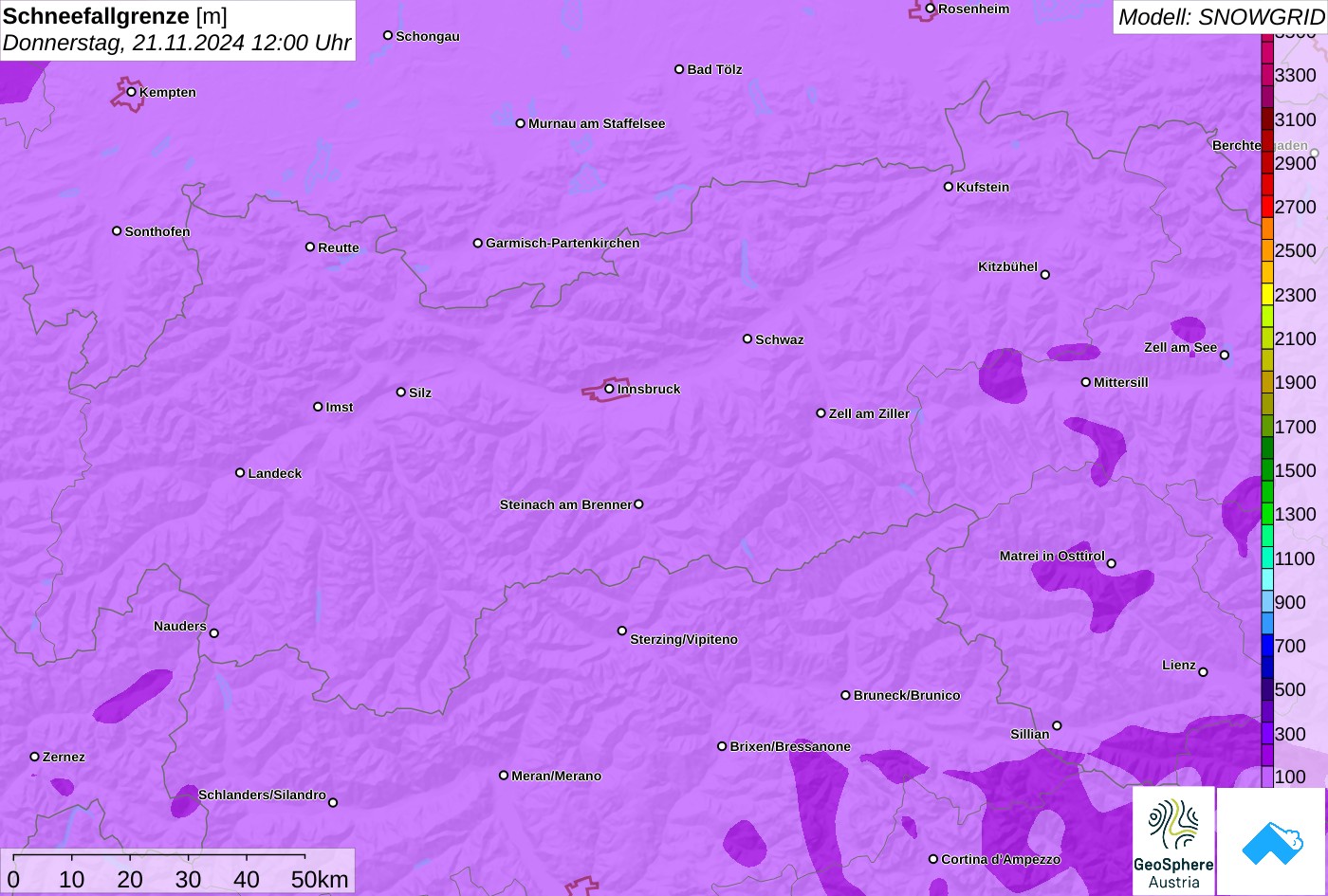The height and width of the screenshot is (896, 1328).
Task: Click the 2700 value on the legend
Action: point(1296,207)
